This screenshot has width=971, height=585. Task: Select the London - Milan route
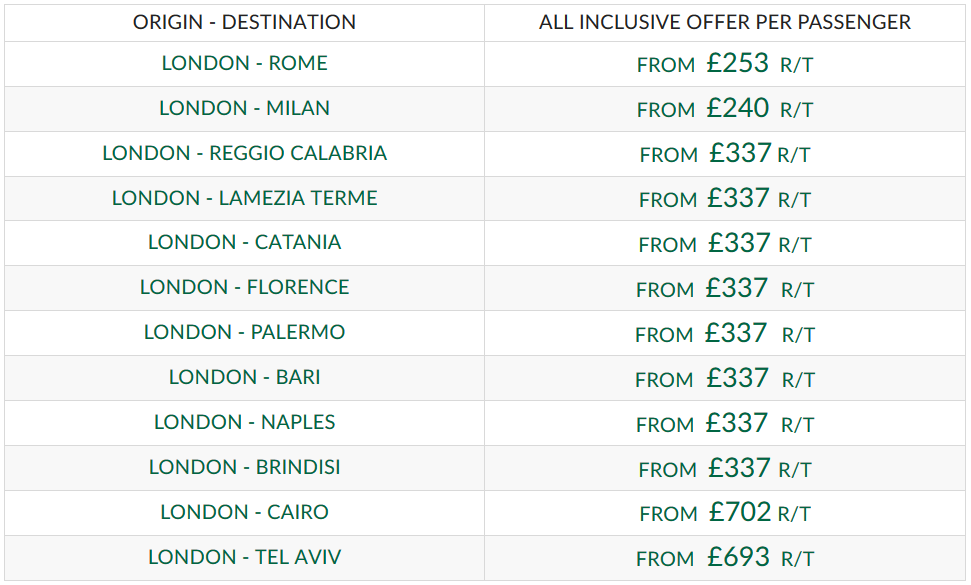(x=244, y=108)
